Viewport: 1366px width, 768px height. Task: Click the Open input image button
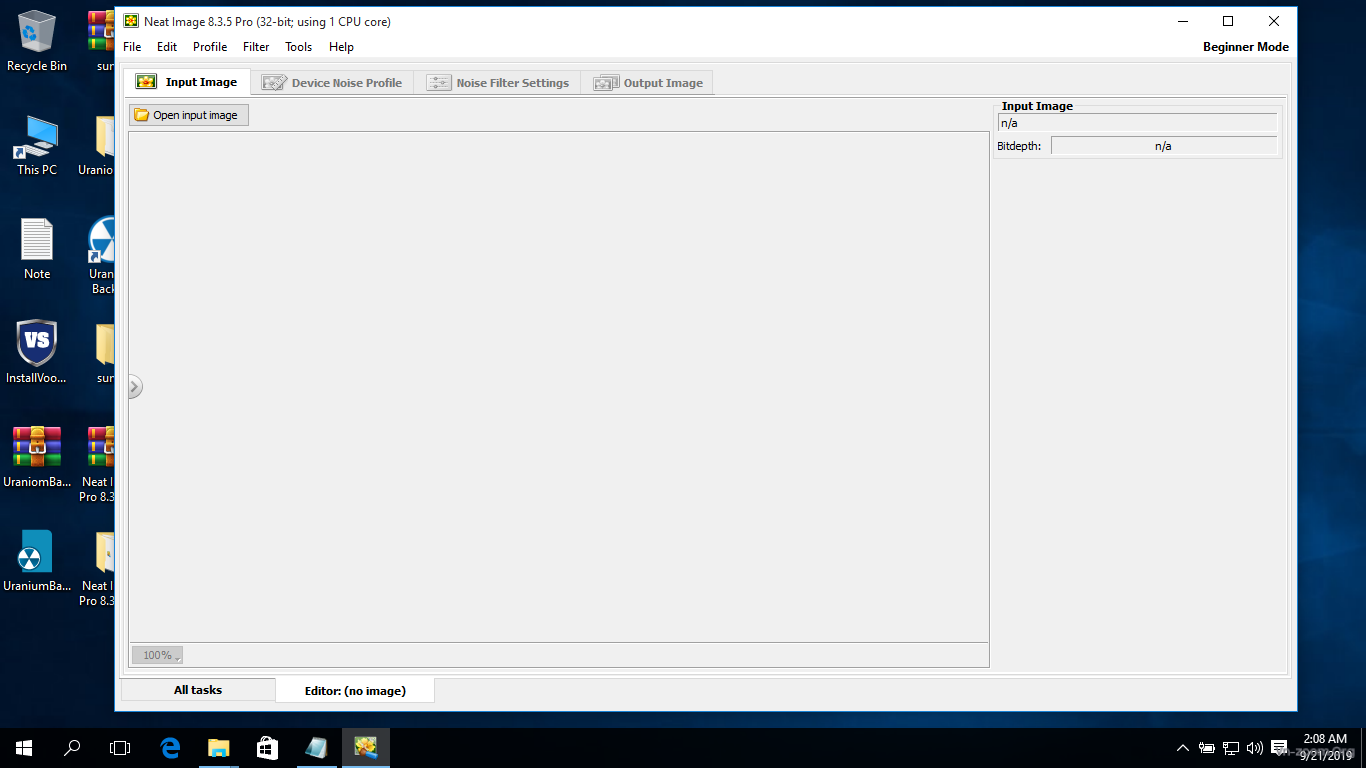pos(188,115)
